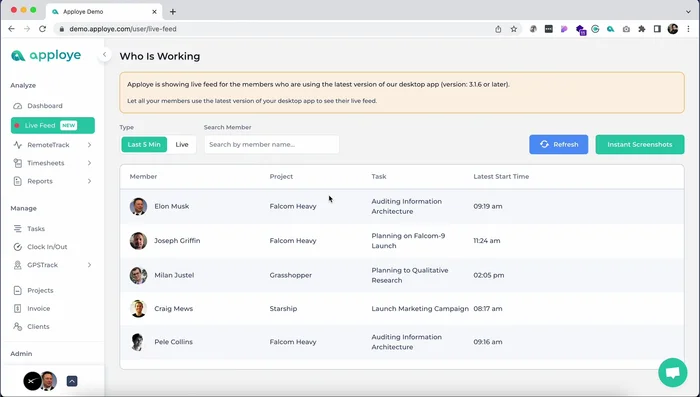Expand the Reports submenu chevron
This screenshot has width=700, height=397.
[x=89, y=181]
